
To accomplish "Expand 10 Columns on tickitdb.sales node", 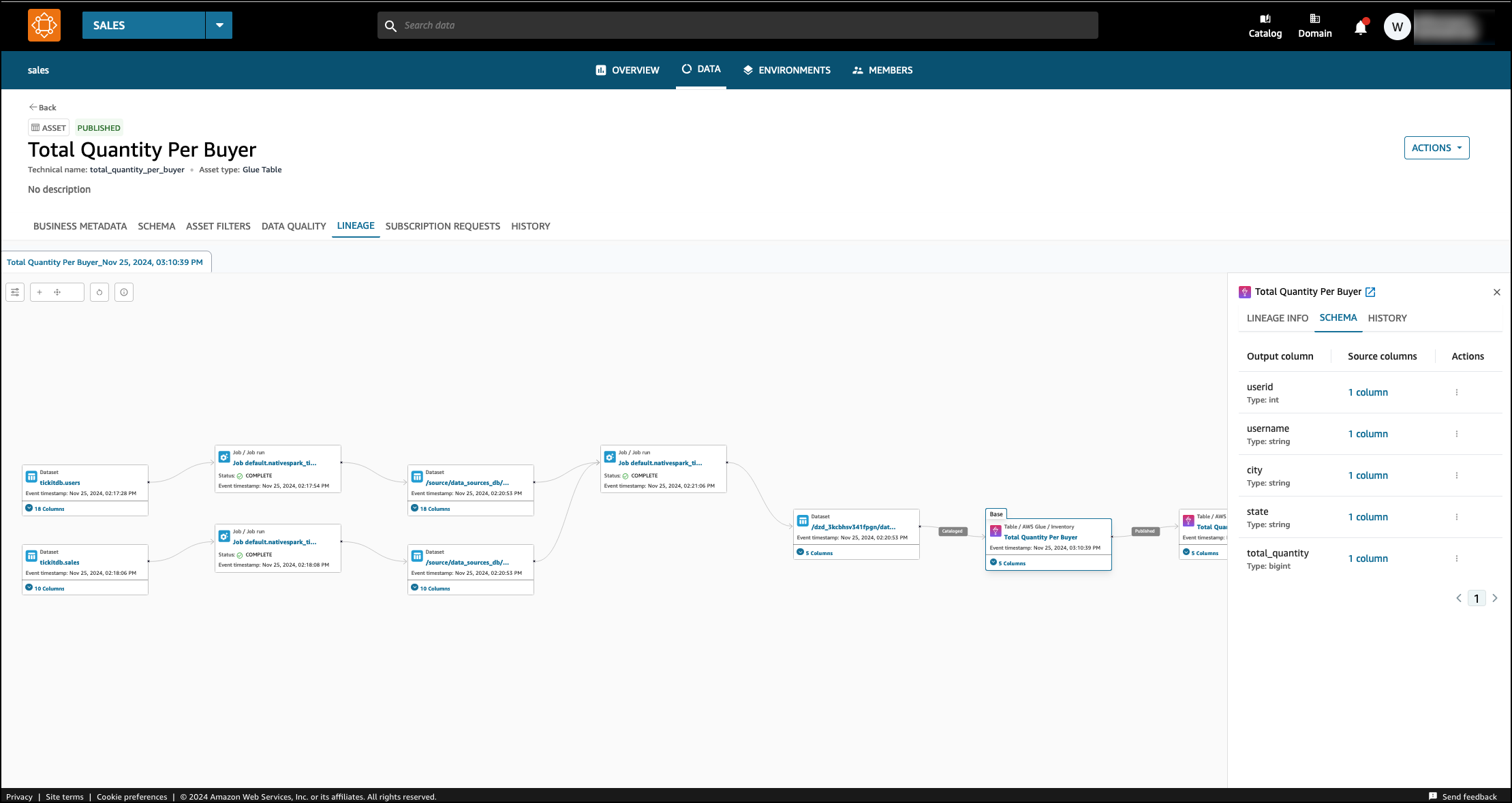I will click(x=45, y=588).
